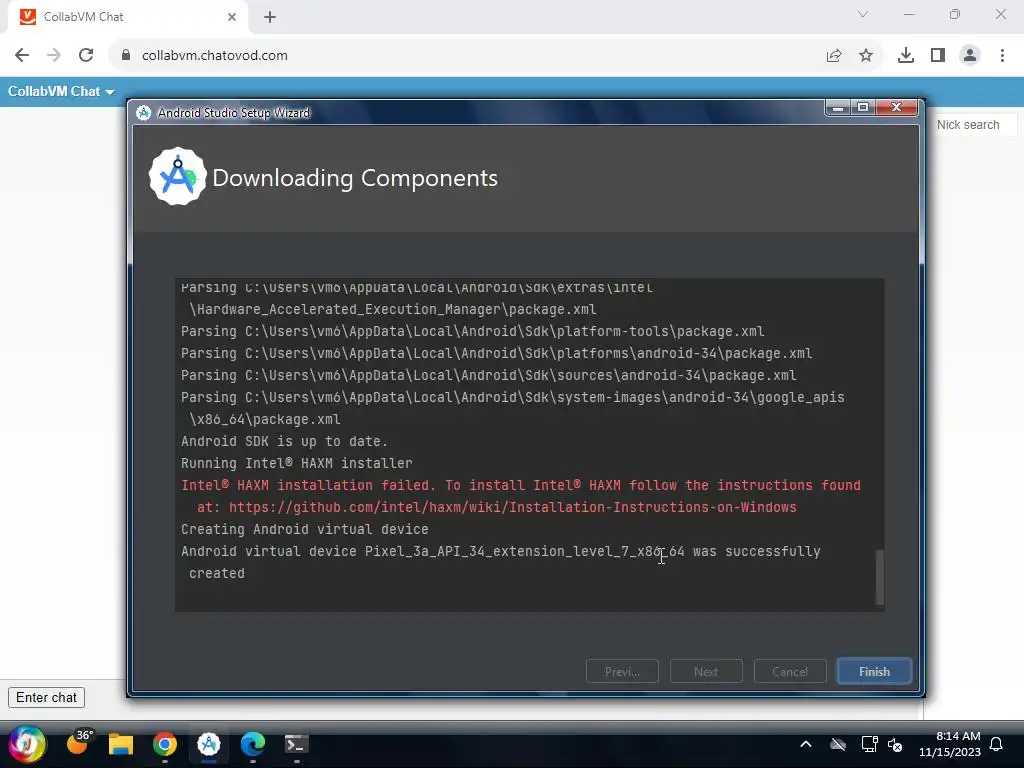Click the Enter chat button
The width and height of the screenshot is (1024, 768).
coord(46,697)
